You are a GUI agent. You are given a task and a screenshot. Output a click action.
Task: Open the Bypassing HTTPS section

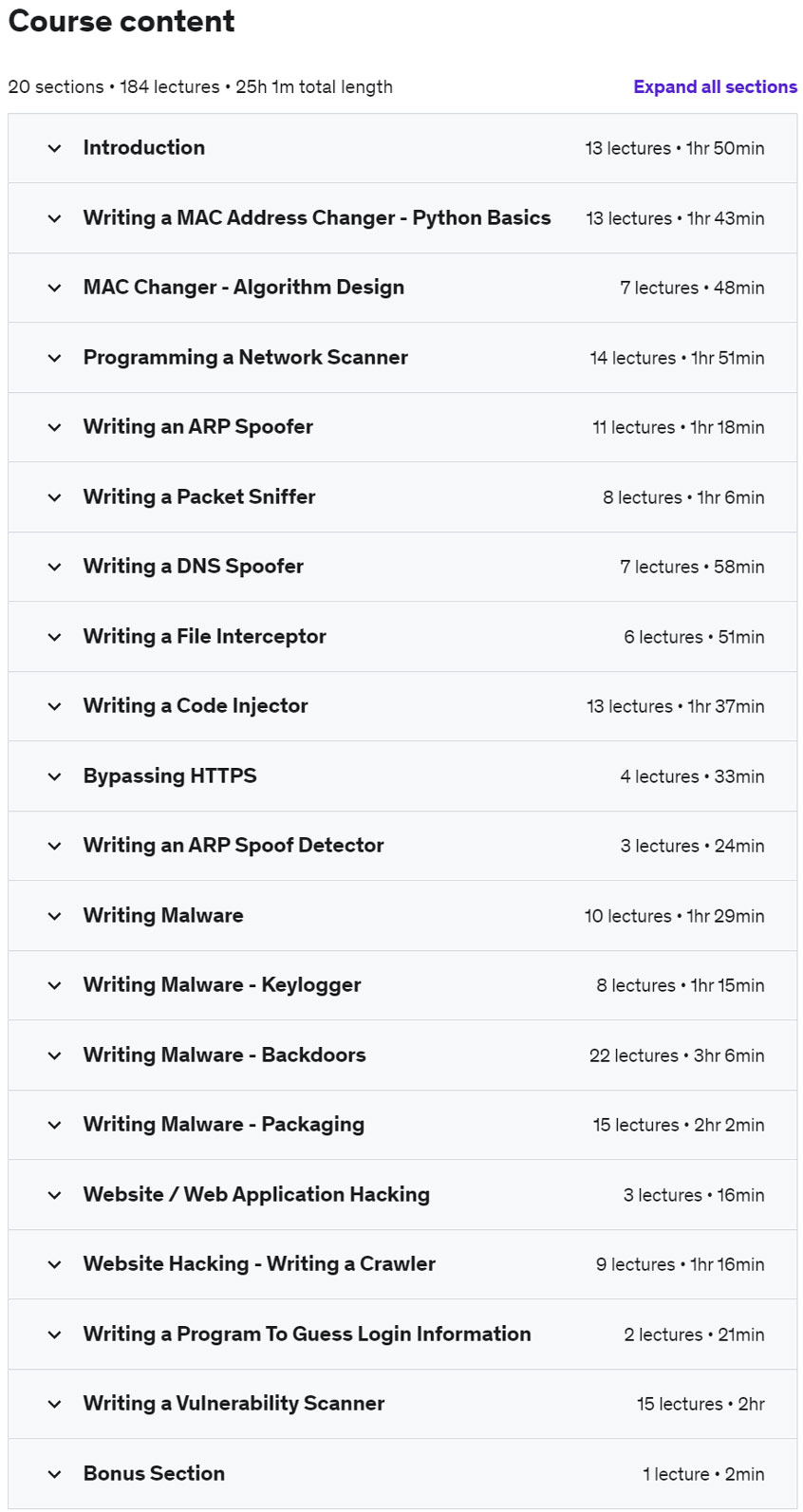click(170, 776)
